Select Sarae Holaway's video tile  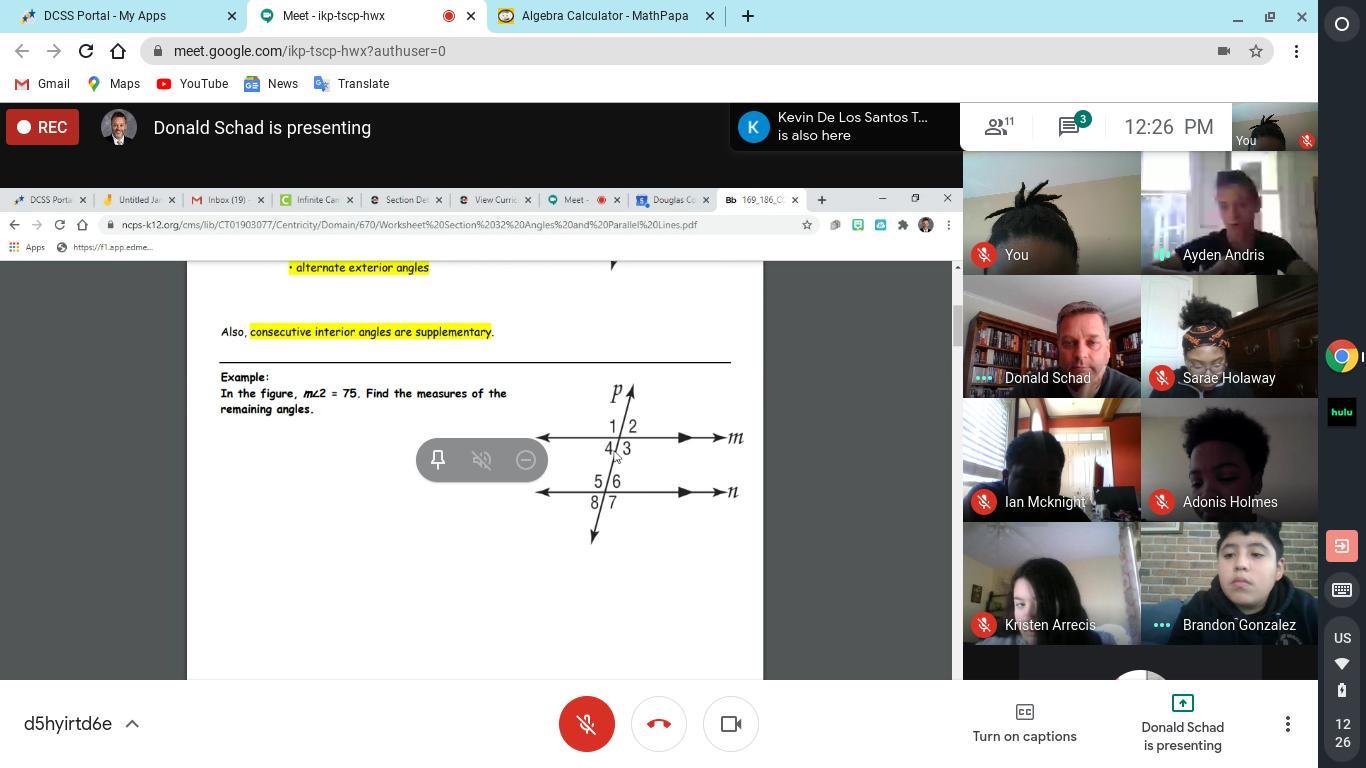point(1229,337)
